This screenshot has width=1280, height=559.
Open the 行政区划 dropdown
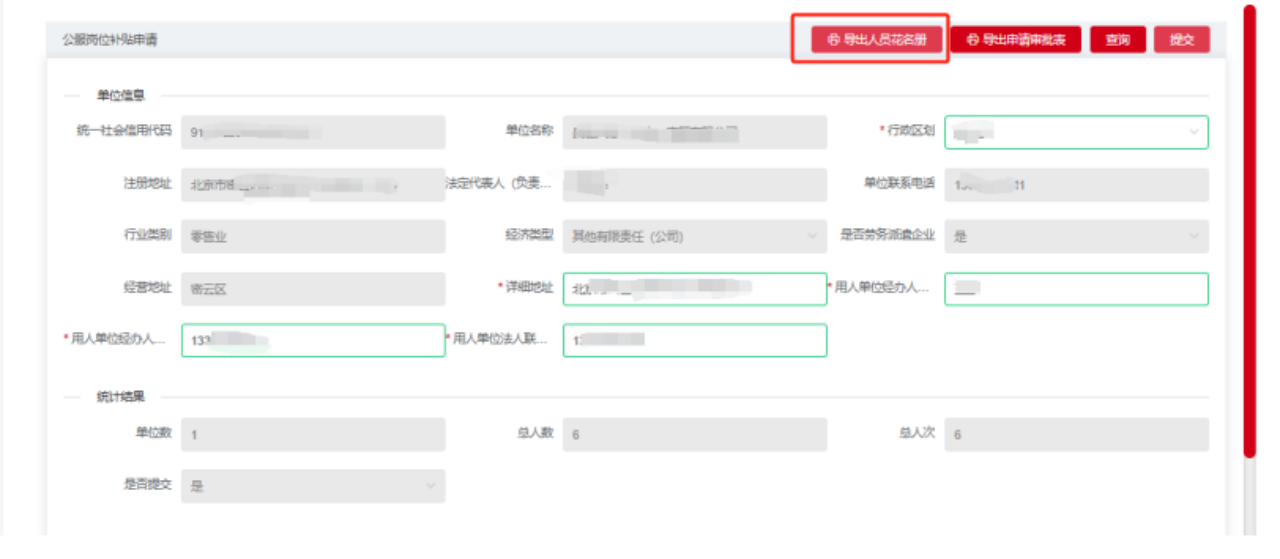pyautogui.click(x=1075, y=132)
